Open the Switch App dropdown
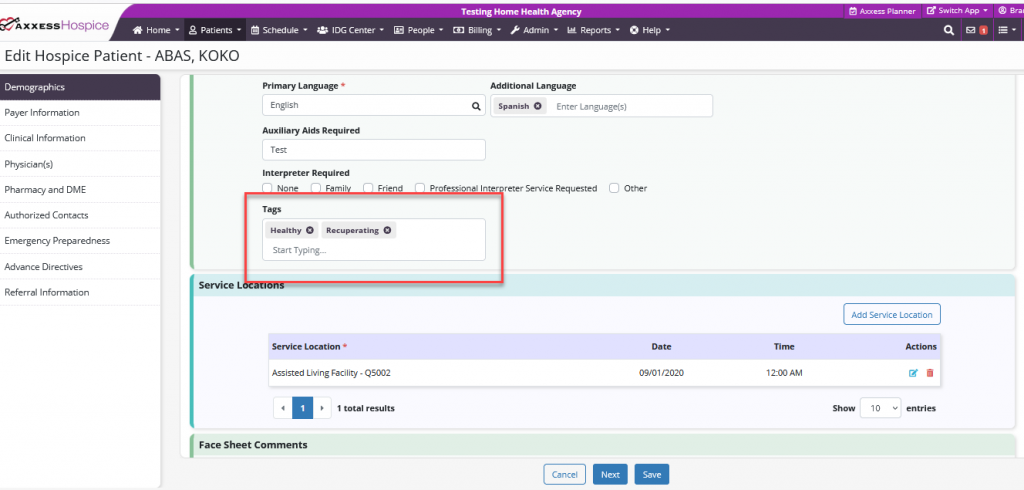The height and width of the screenshot is (490, 1024). [957, 10]
